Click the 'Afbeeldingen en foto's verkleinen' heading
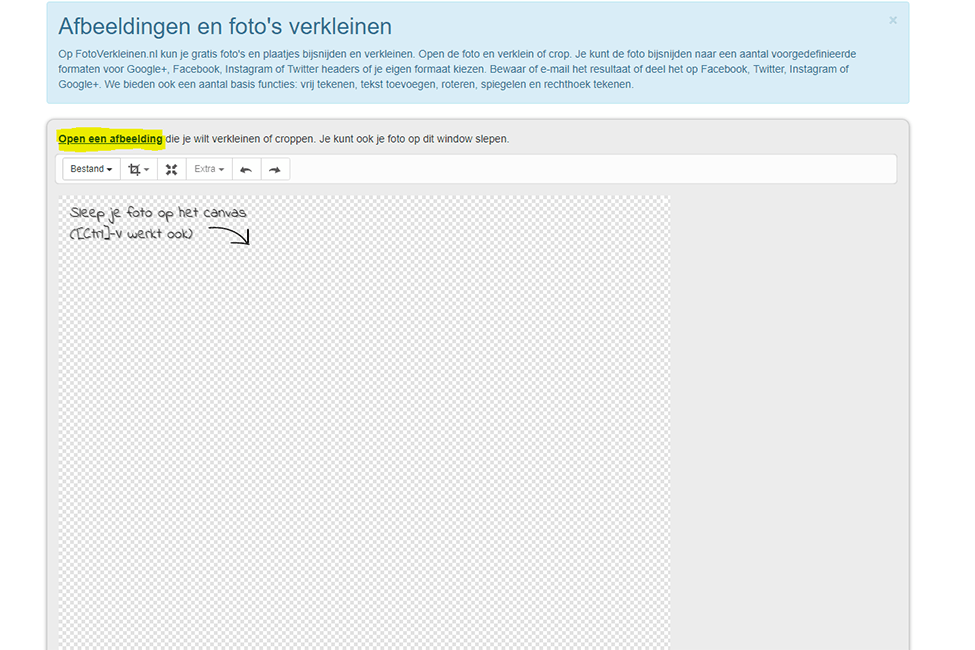 [225, 26]
